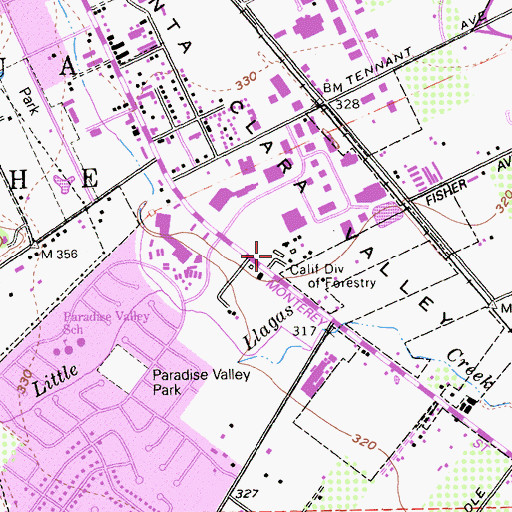Select the "328" benchmark elevation

pyautogui.click(x=348, y=104)
